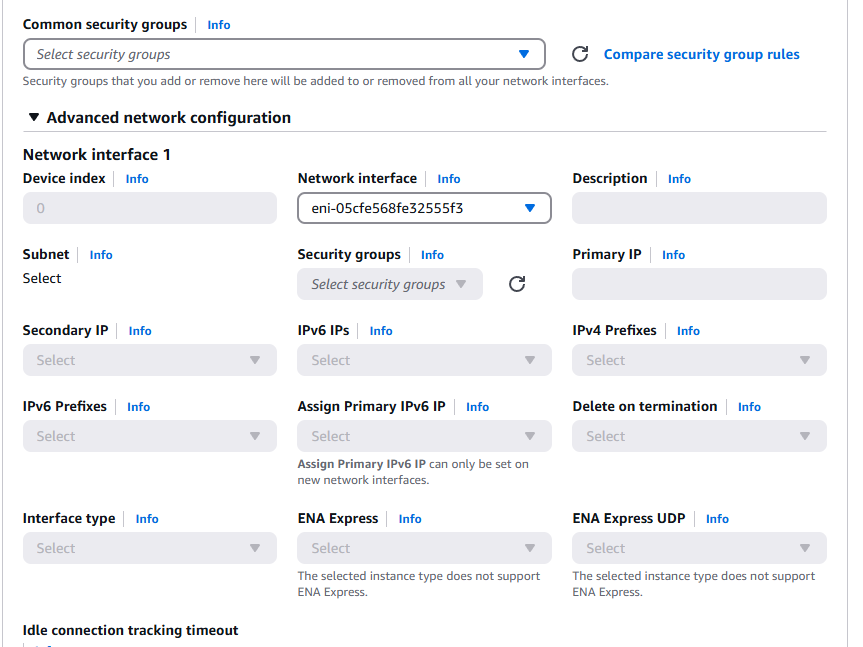The image size is (863, 647).
Task: Open the IPv6 IPs dropdown
Action: pos(424,360)
